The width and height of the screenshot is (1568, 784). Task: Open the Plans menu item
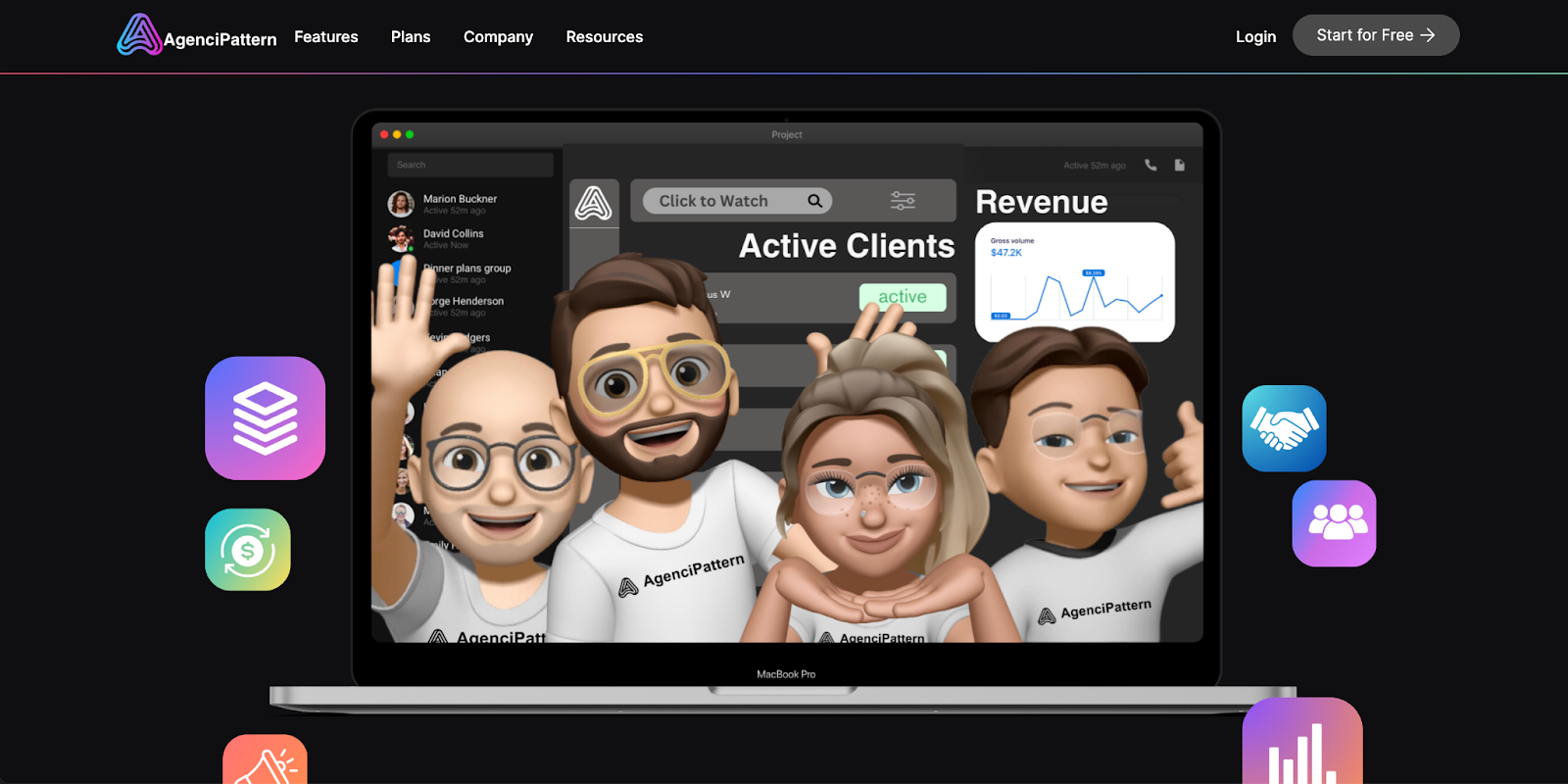click(x=411, y=37)
